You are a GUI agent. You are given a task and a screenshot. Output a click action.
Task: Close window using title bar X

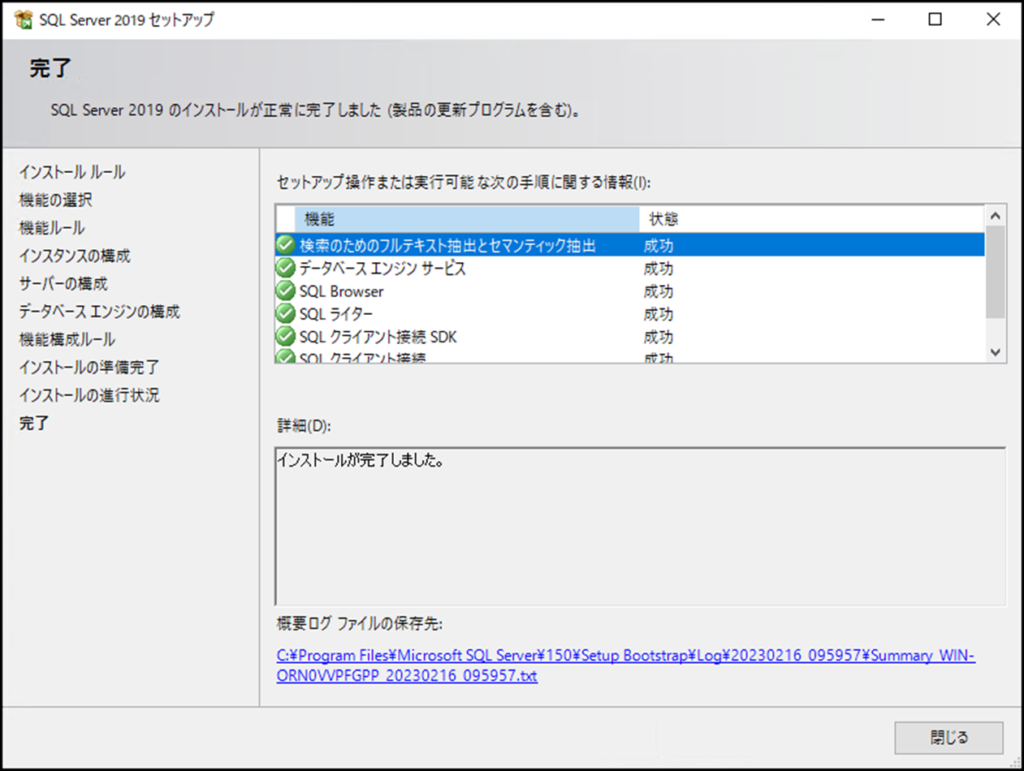point(993,20)
